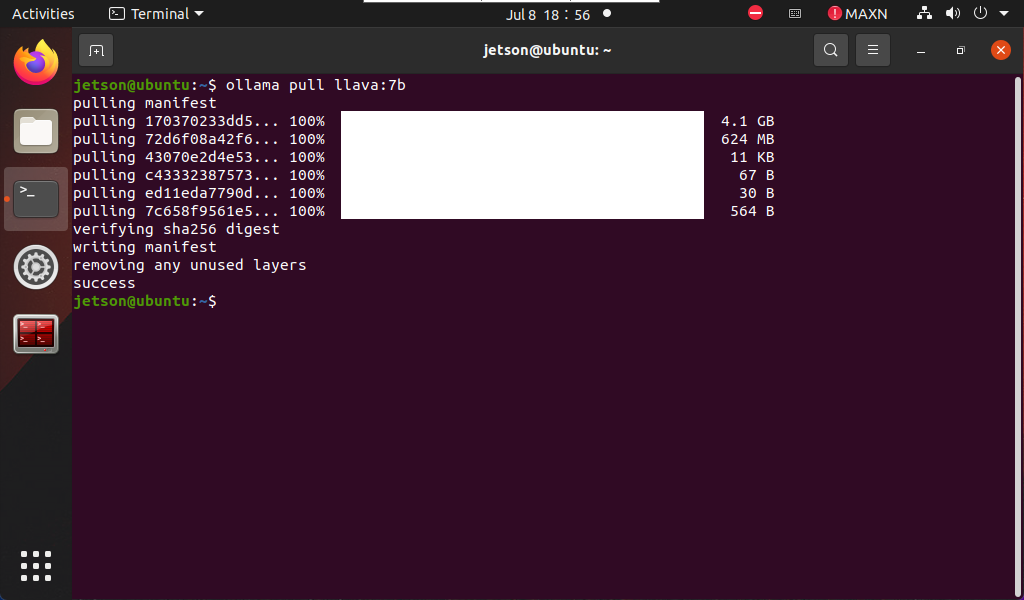Open the Files manager from dock
The height and width of the screenshot is (600, 1024).
[36, 131]
